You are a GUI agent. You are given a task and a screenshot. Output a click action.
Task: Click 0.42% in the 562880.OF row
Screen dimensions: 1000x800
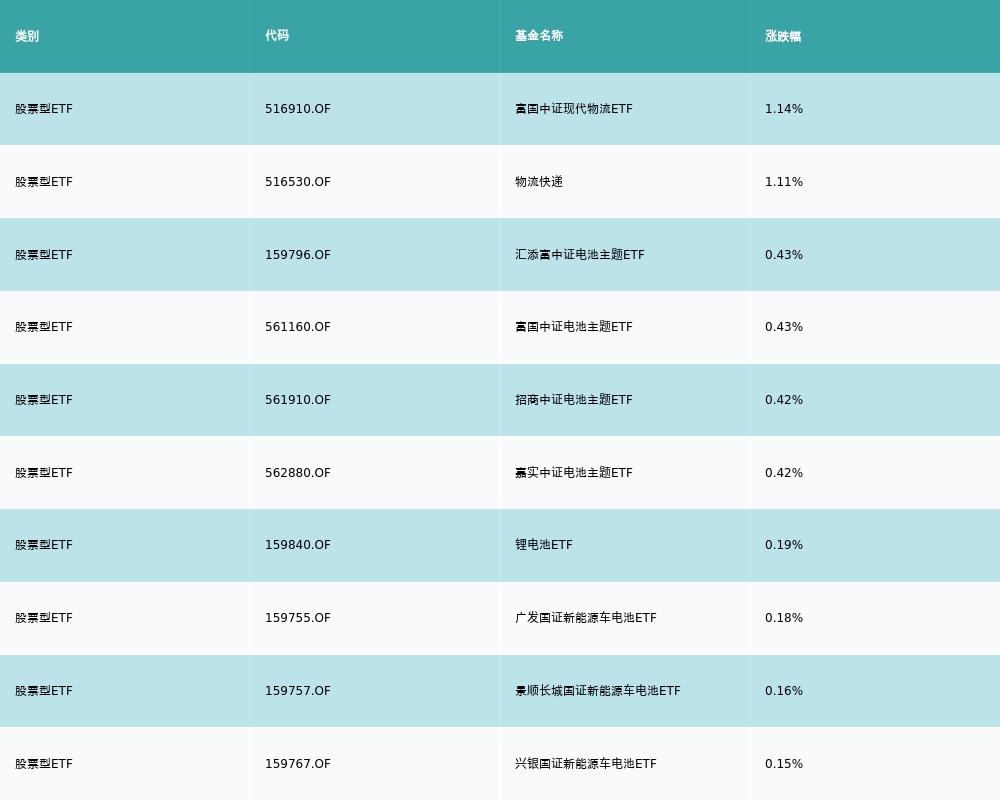click(784, 473)
